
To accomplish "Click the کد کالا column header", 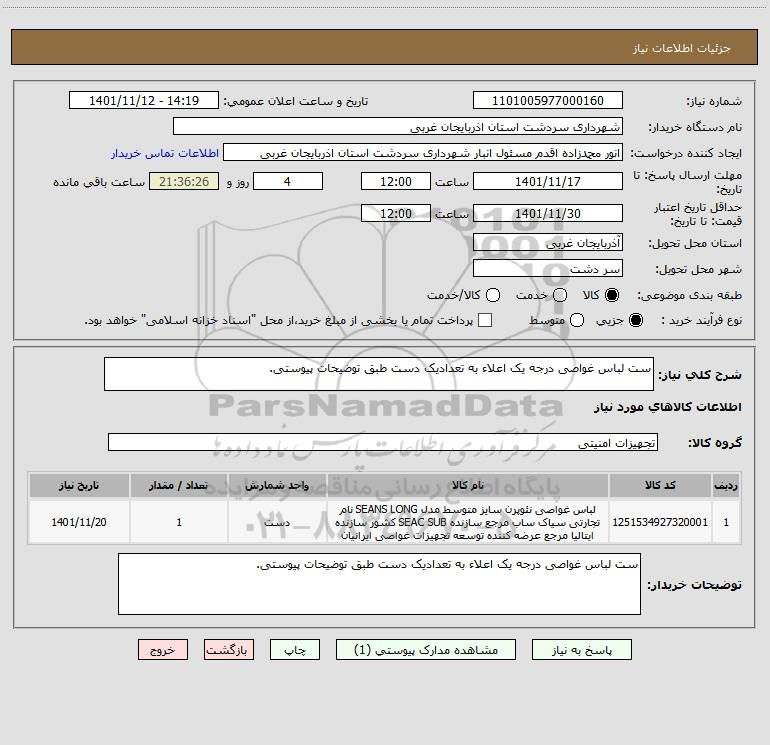I will (660, 486).
